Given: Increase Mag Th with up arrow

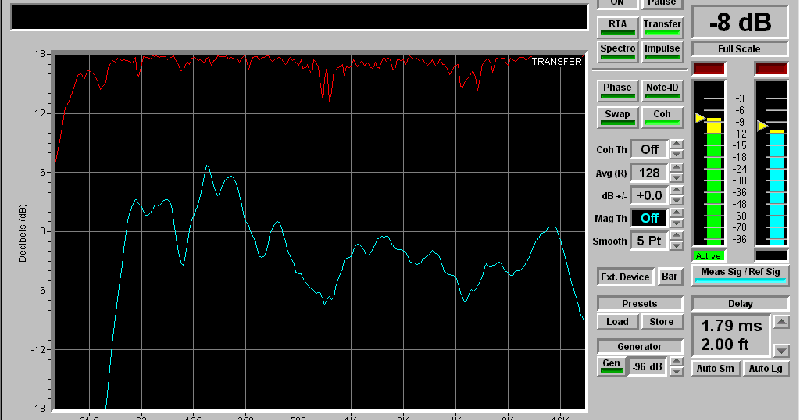Looking at the screenshot, I should tap(677, 213).
